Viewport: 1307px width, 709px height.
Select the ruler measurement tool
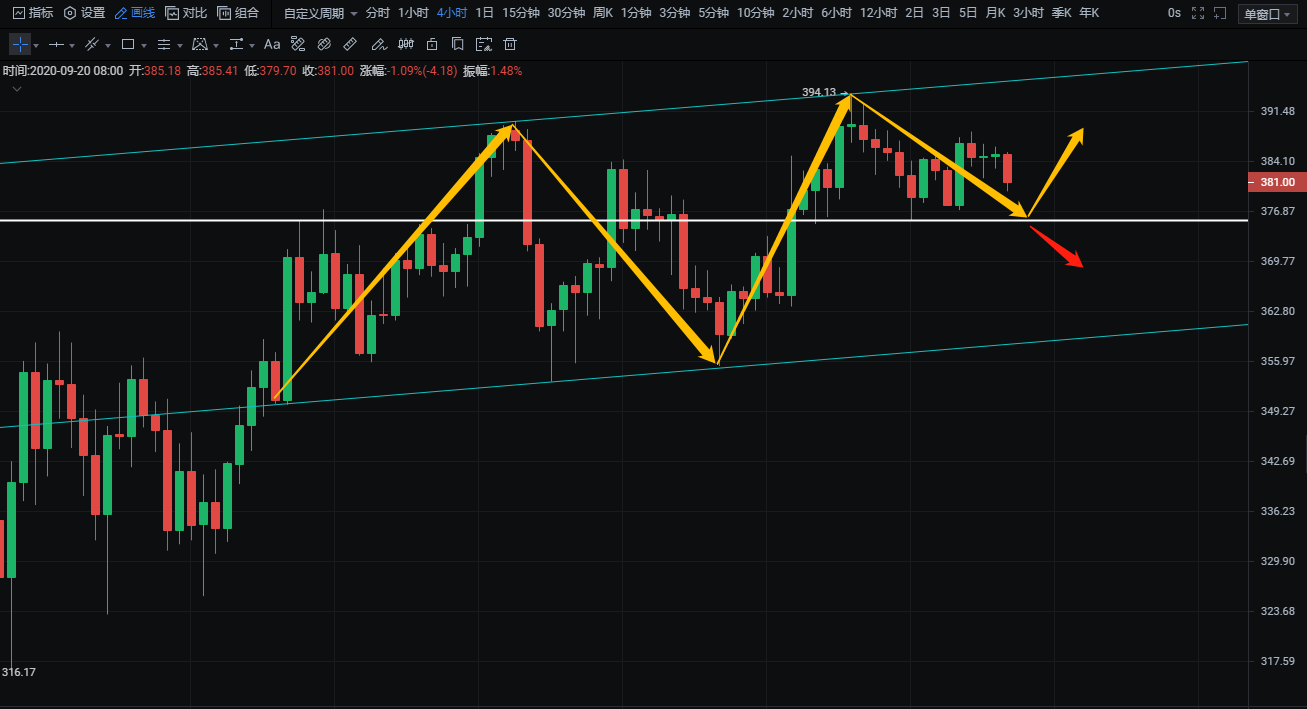point(350,44)
